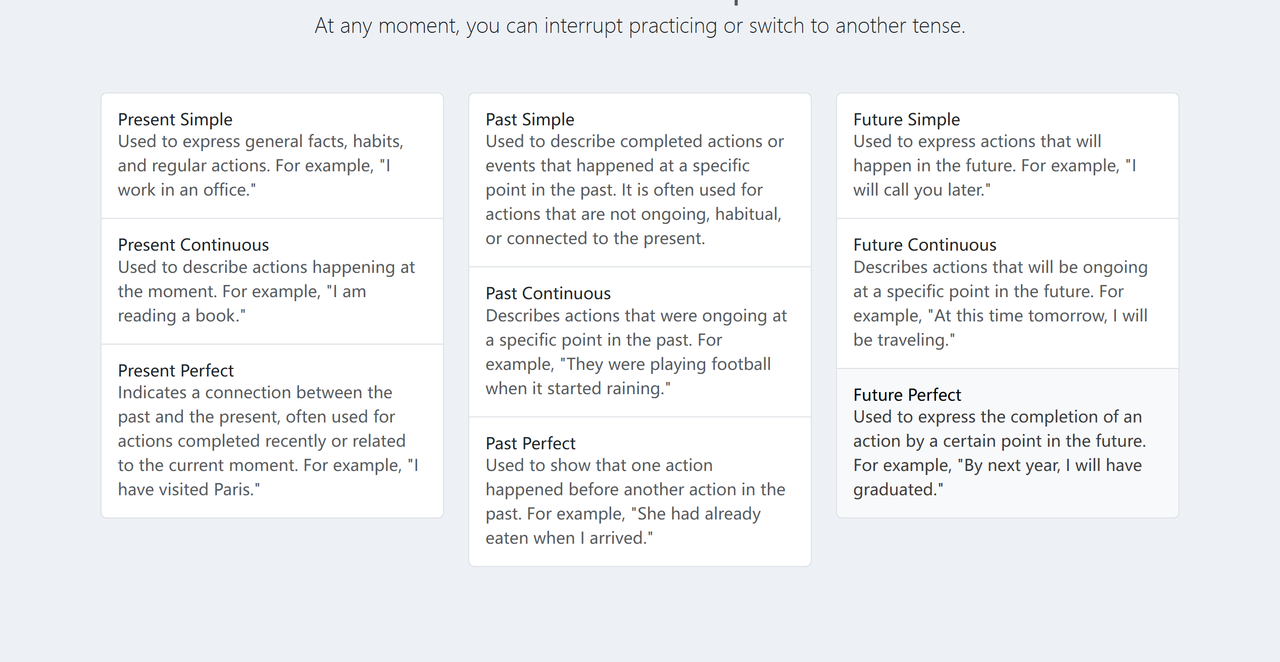1280x662 pixels.
Task: Click the "I will call you later" example
Action: (995, 178)
